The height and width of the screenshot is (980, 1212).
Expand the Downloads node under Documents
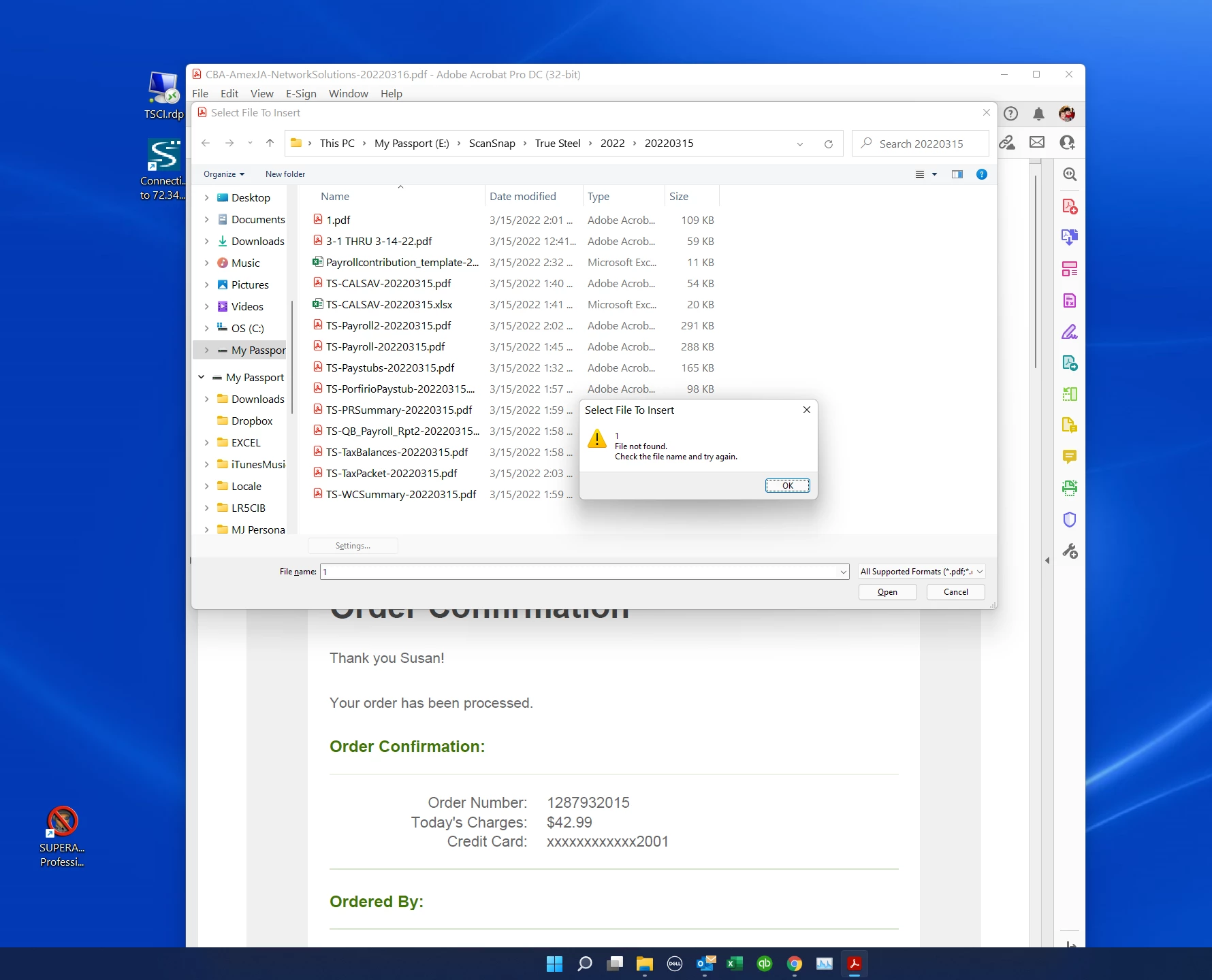click(x=206, y=241)
